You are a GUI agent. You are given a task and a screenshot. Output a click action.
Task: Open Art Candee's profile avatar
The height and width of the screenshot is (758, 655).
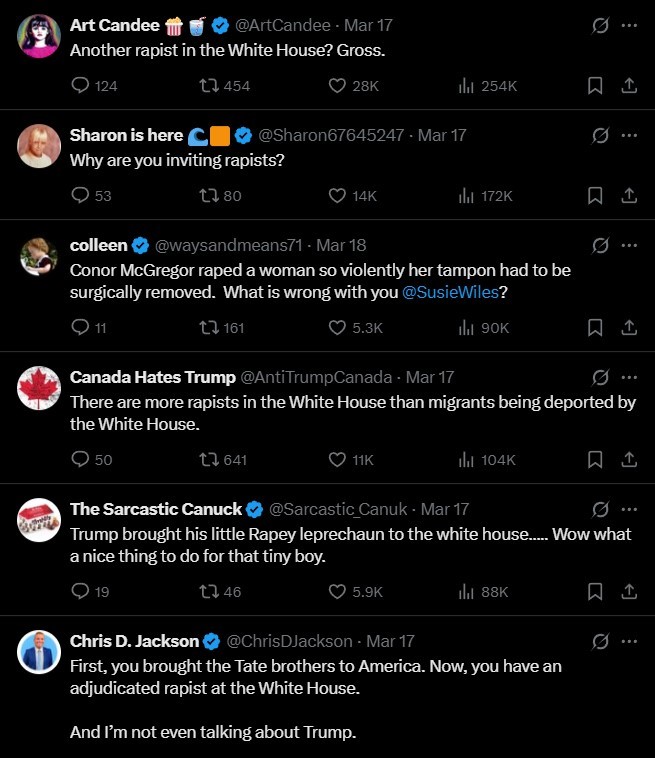click(40, 36)
